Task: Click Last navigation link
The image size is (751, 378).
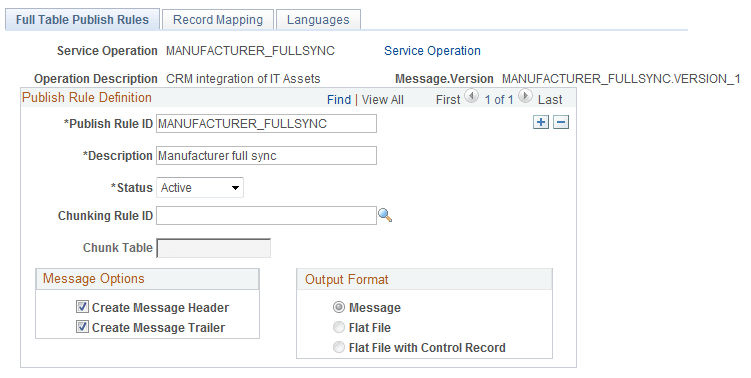Action: click(550, 100)
